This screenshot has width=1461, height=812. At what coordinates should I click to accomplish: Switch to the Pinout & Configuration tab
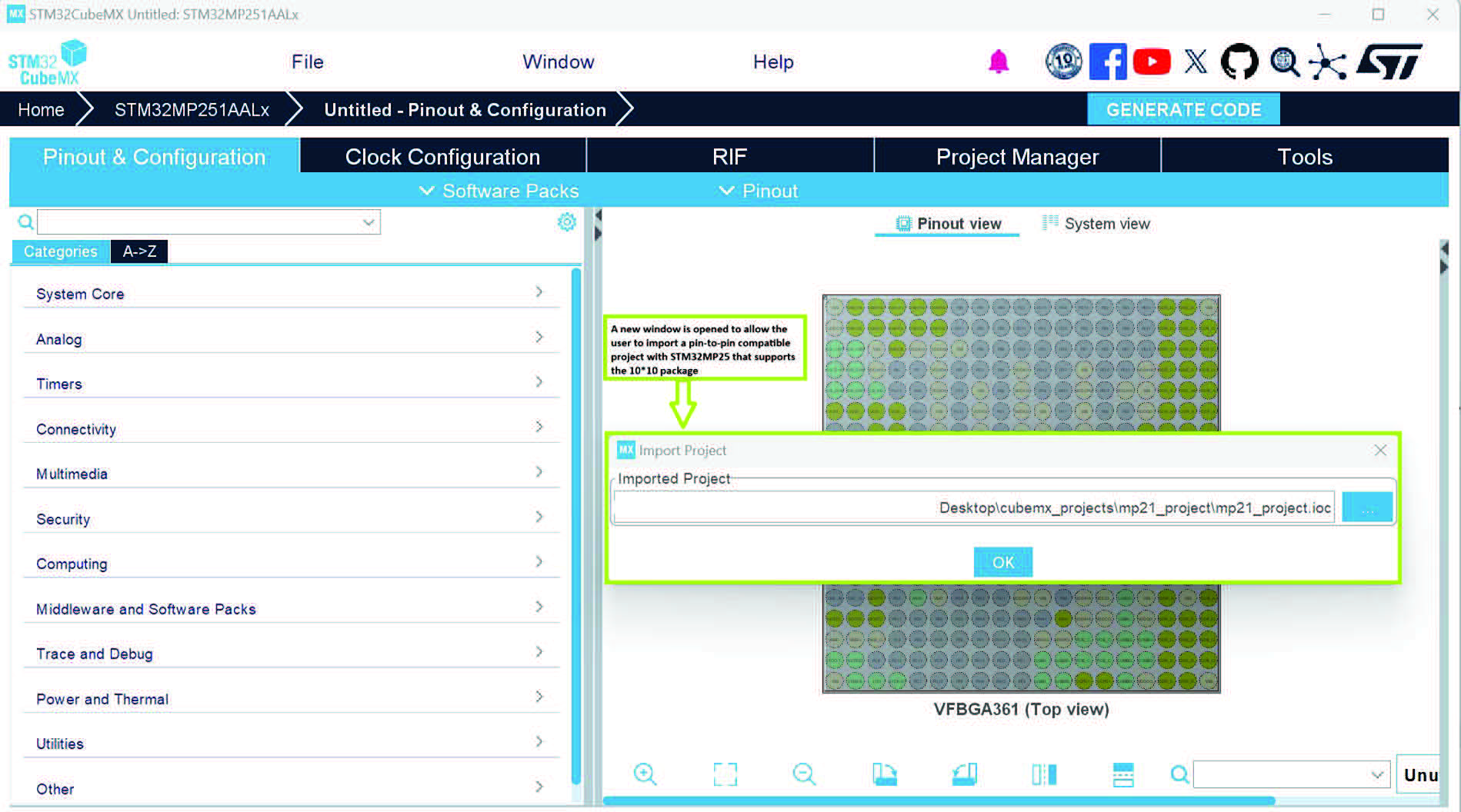click(x=154, y=157)
